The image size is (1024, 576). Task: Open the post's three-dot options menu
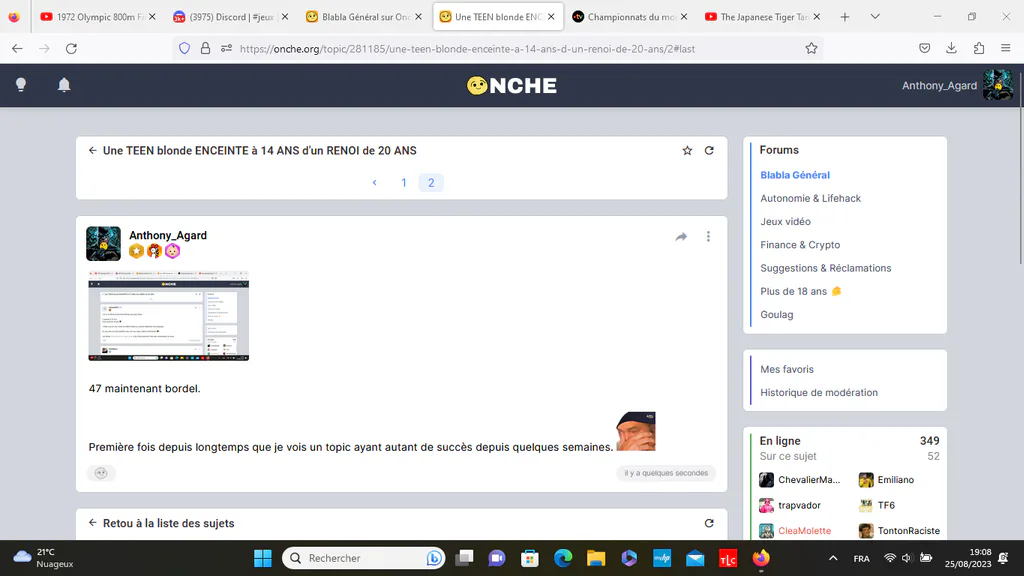pos(708,236)
